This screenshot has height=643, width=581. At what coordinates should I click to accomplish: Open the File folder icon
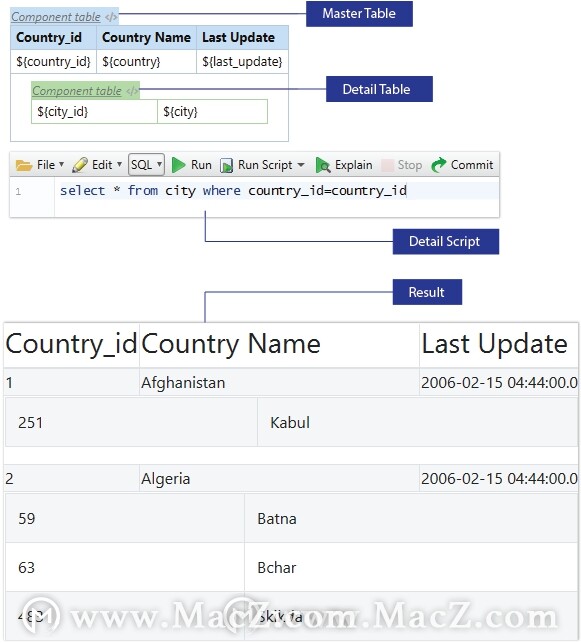[x=24, y=165]
